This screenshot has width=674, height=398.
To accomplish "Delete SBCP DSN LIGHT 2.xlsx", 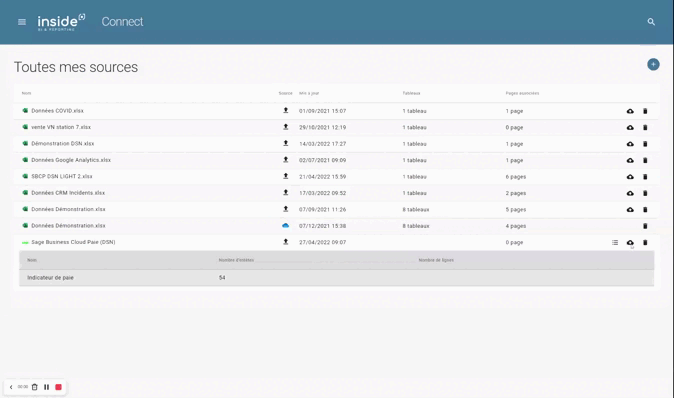I will point(645,177).
